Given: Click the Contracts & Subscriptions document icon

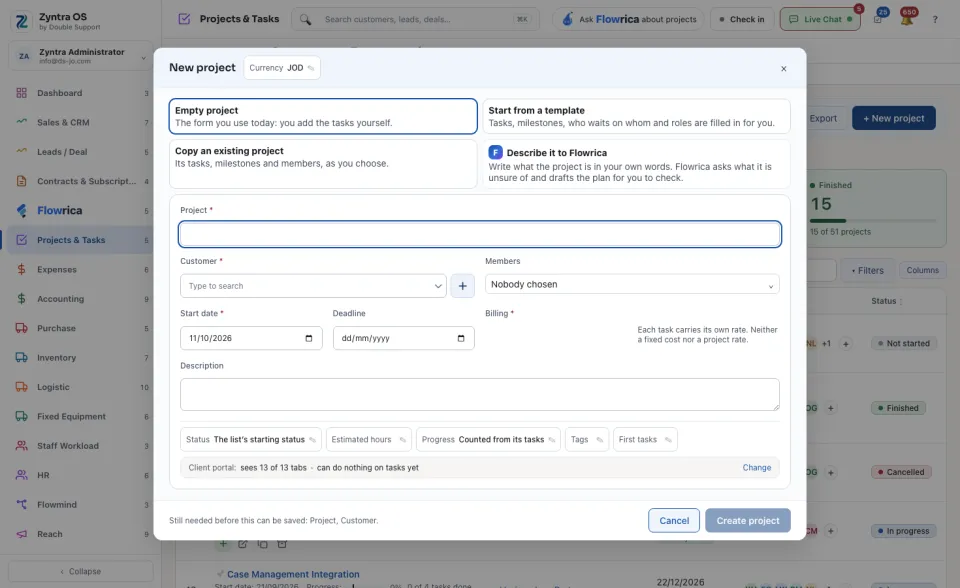Looking at the screenshot, I should [x=21, y=181].
